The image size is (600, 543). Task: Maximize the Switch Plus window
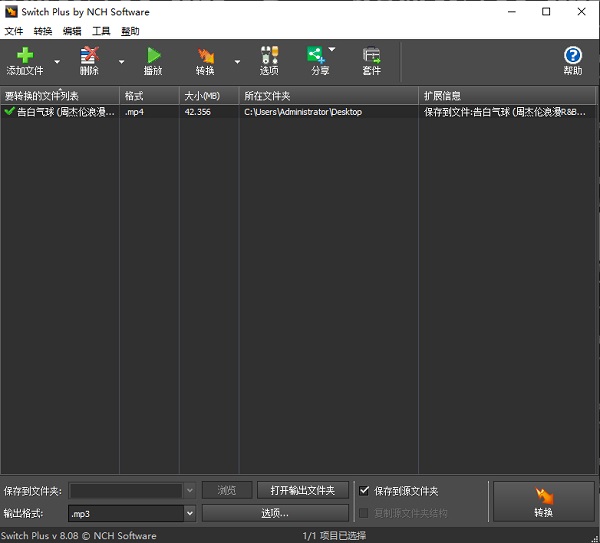(x=546, y=12)
